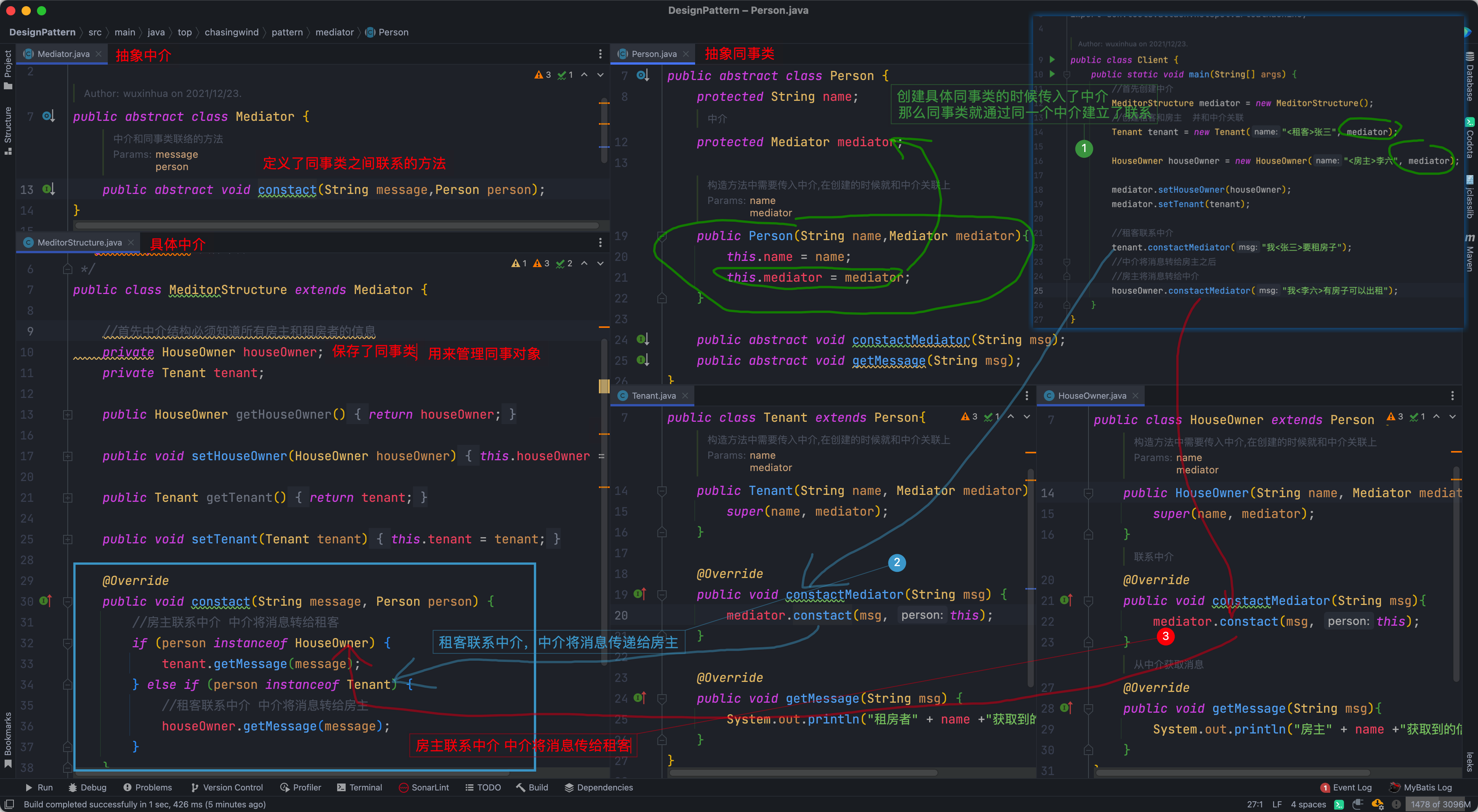
Task: Click override icon at Tenant.java line 24
Action: coord(640,698)
